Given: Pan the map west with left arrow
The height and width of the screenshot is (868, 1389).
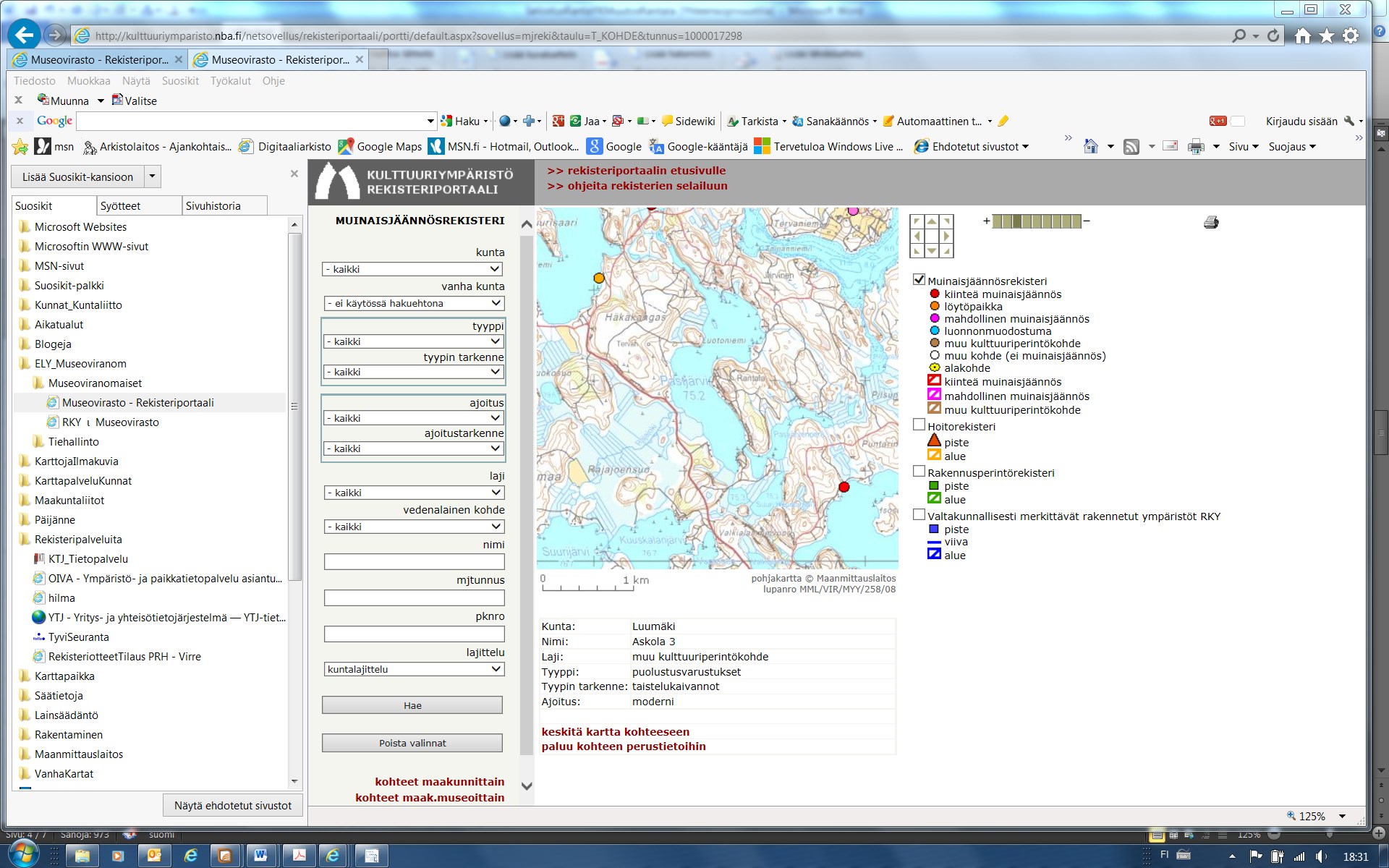Looking at the screenshot, I should coord(917,237).
